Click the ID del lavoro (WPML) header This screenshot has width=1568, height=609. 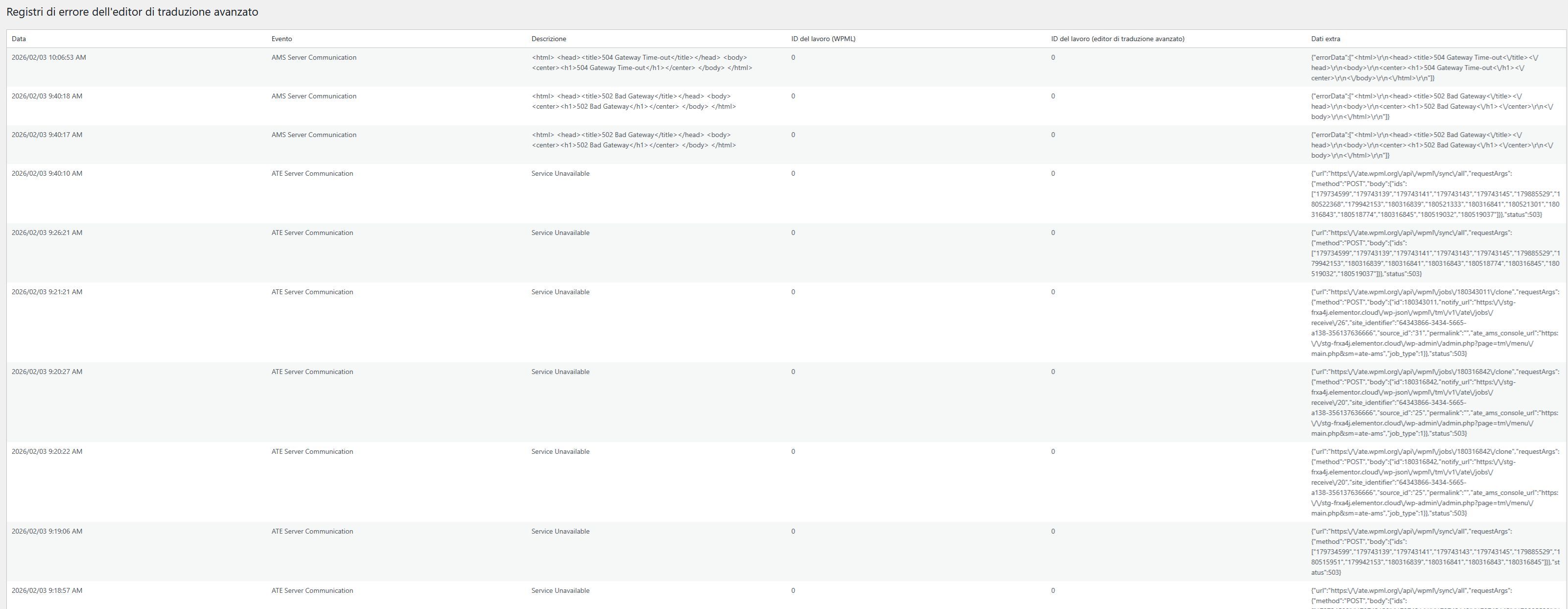click(823, 39)
